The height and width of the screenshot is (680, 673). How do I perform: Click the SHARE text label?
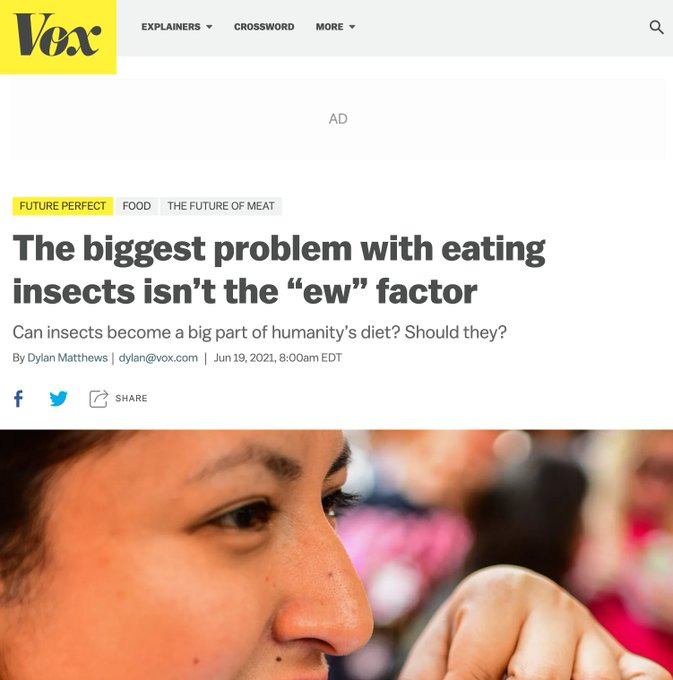[x=131, y=398]
